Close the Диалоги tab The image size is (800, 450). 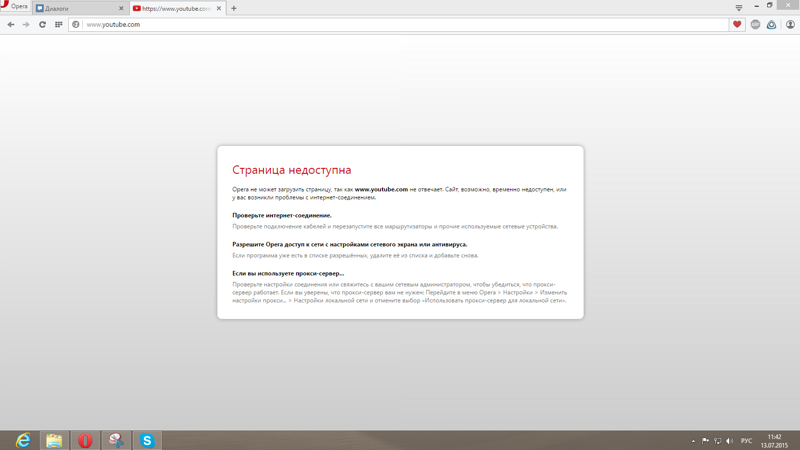coord(121,8)
